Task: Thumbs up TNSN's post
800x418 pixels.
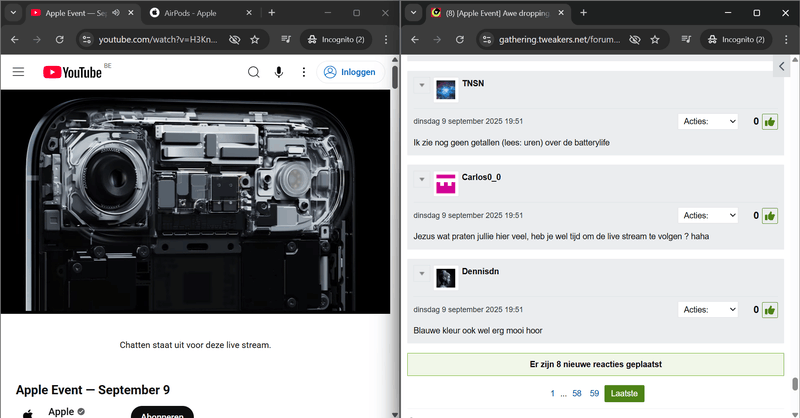Action: point(770,121)
